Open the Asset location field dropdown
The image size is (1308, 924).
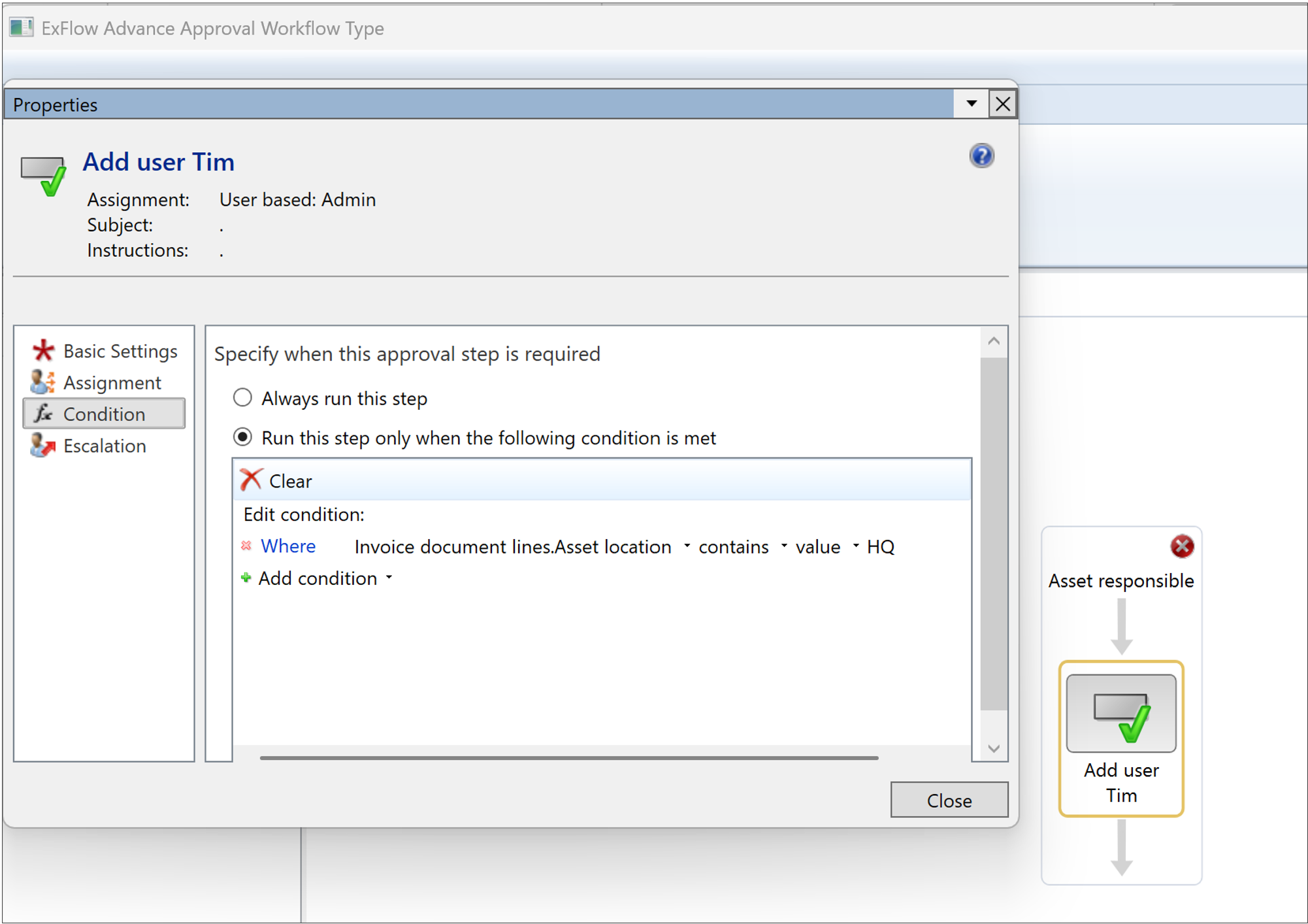click(x=686, y=546)
